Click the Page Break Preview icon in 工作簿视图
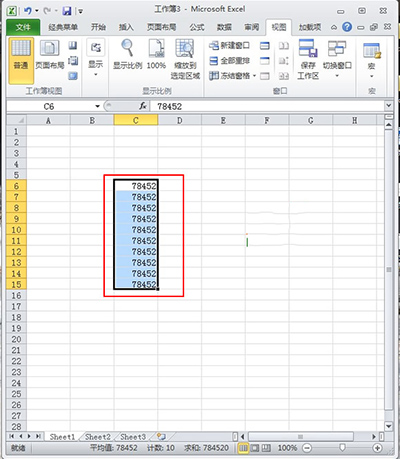This screenshot has width=400, height=459. tap(73, 45)
